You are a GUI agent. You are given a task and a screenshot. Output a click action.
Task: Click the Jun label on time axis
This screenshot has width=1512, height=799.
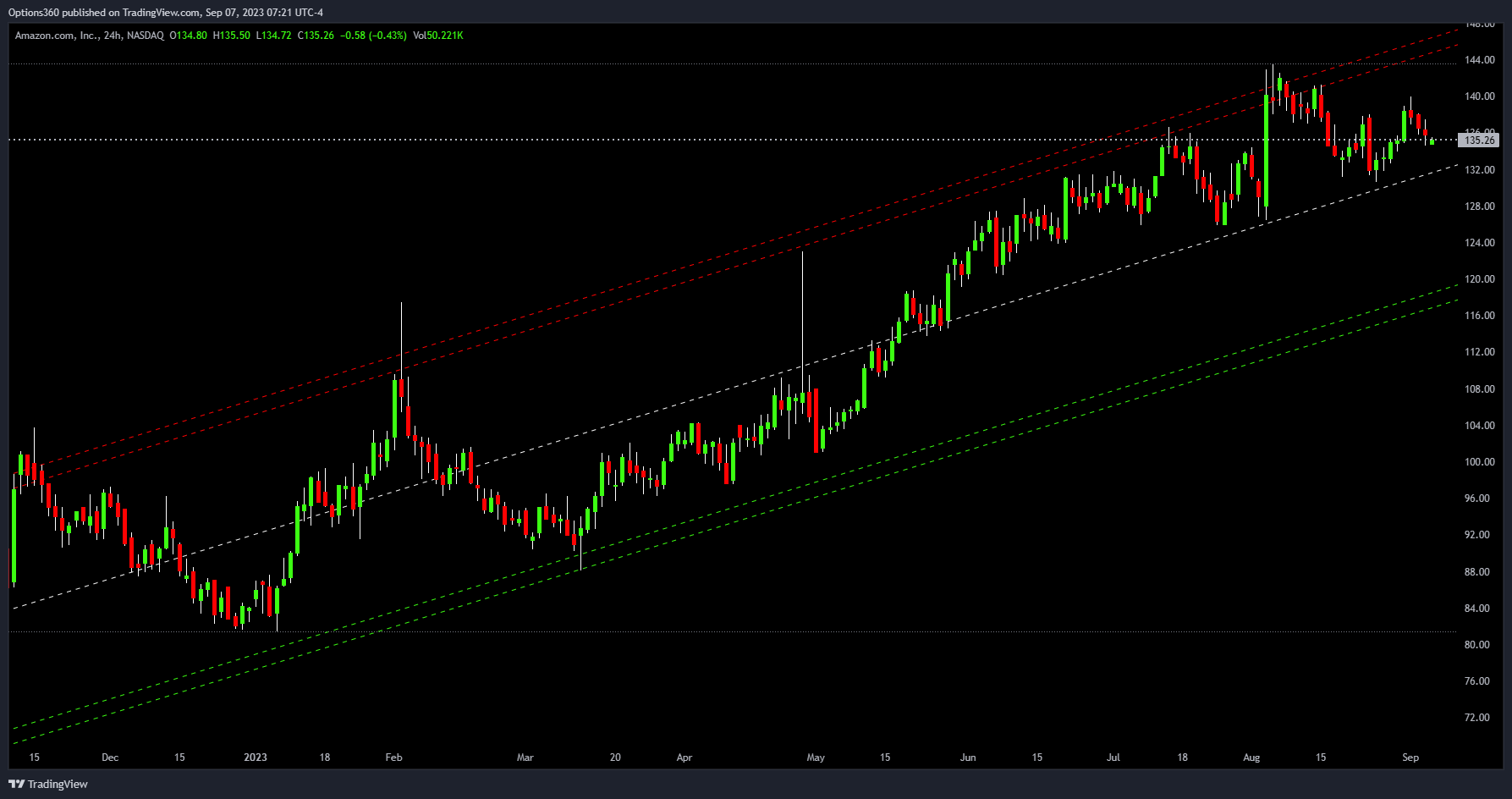(x=968, y=758)
